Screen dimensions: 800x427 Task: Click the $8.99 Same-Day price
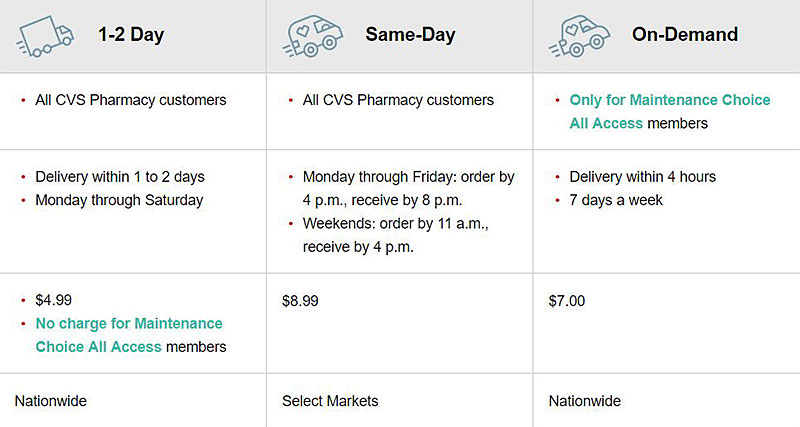tap(300, 300)
